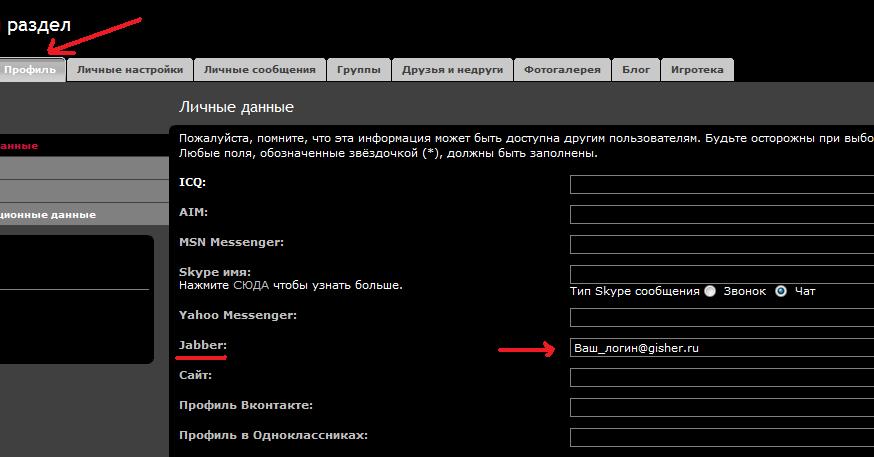Select the Игротека tab
Image resolution: width=874 pixels, height=457 pixels.
[697, 70]
